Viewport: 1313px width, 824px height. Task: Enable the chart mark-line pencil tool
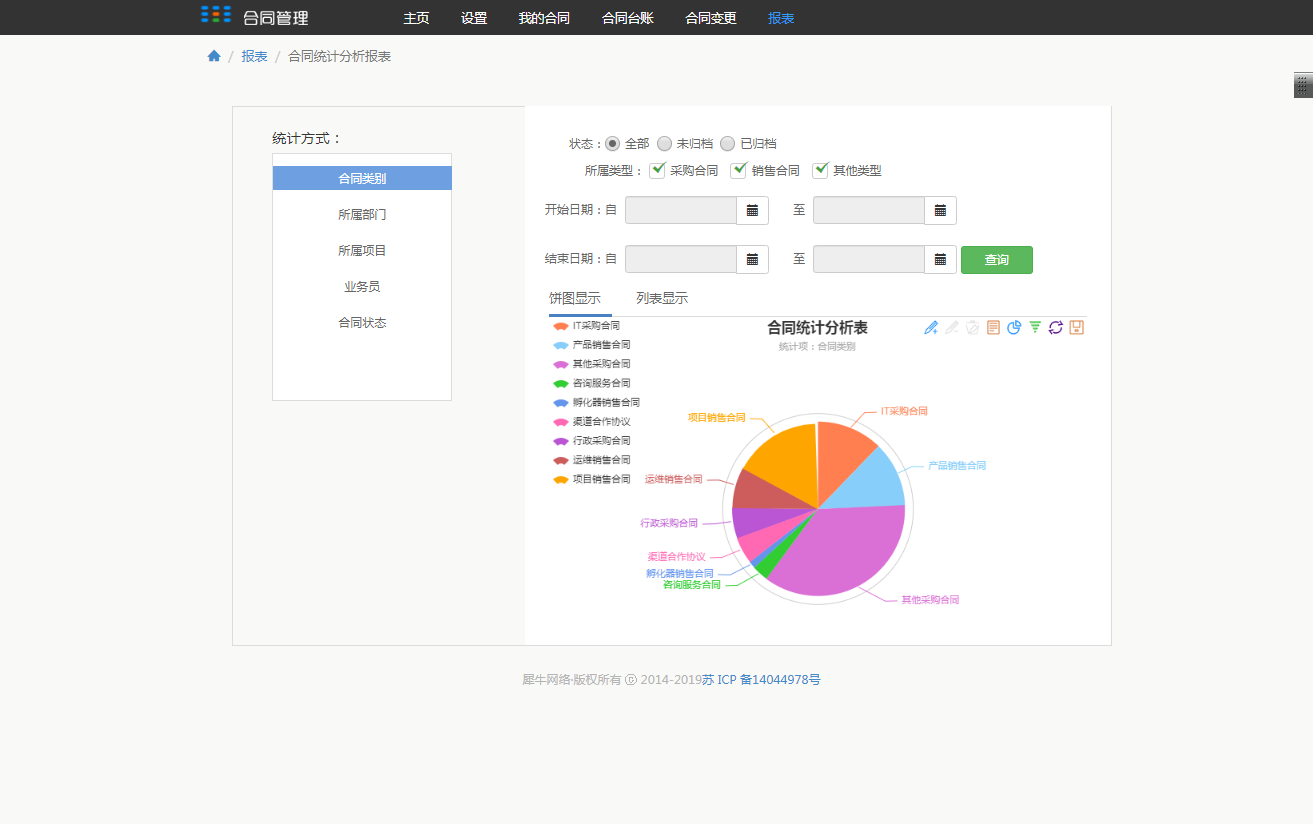point(931,327)
